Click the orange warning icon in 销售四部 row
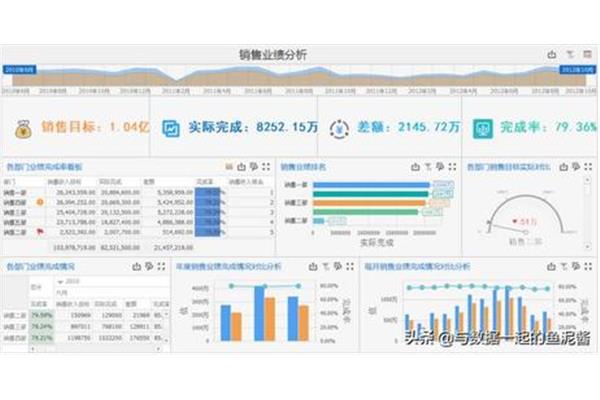The width and height of the screenshot is (600, 400). (40, 202)
